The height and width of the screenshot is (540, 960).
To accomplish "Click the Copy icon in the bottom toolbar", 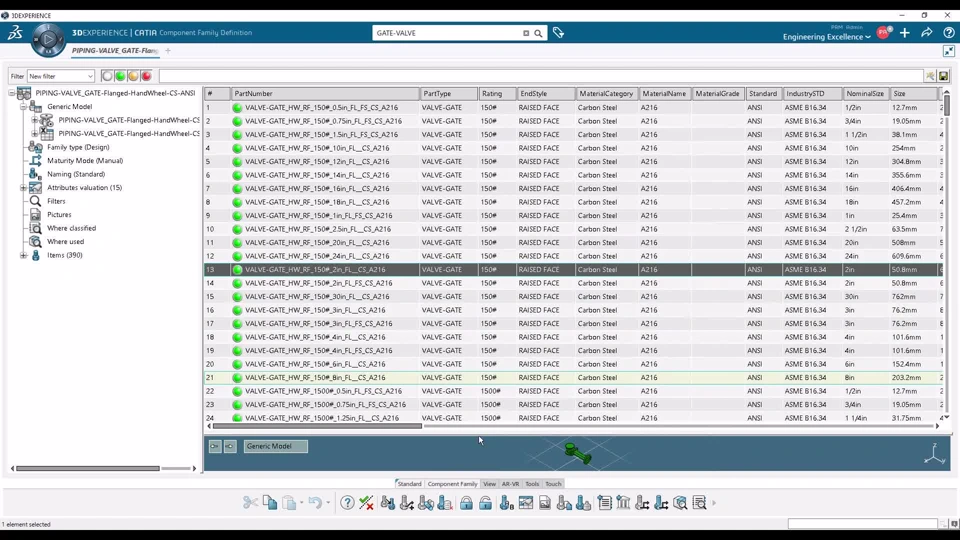I will pos(270,503).
